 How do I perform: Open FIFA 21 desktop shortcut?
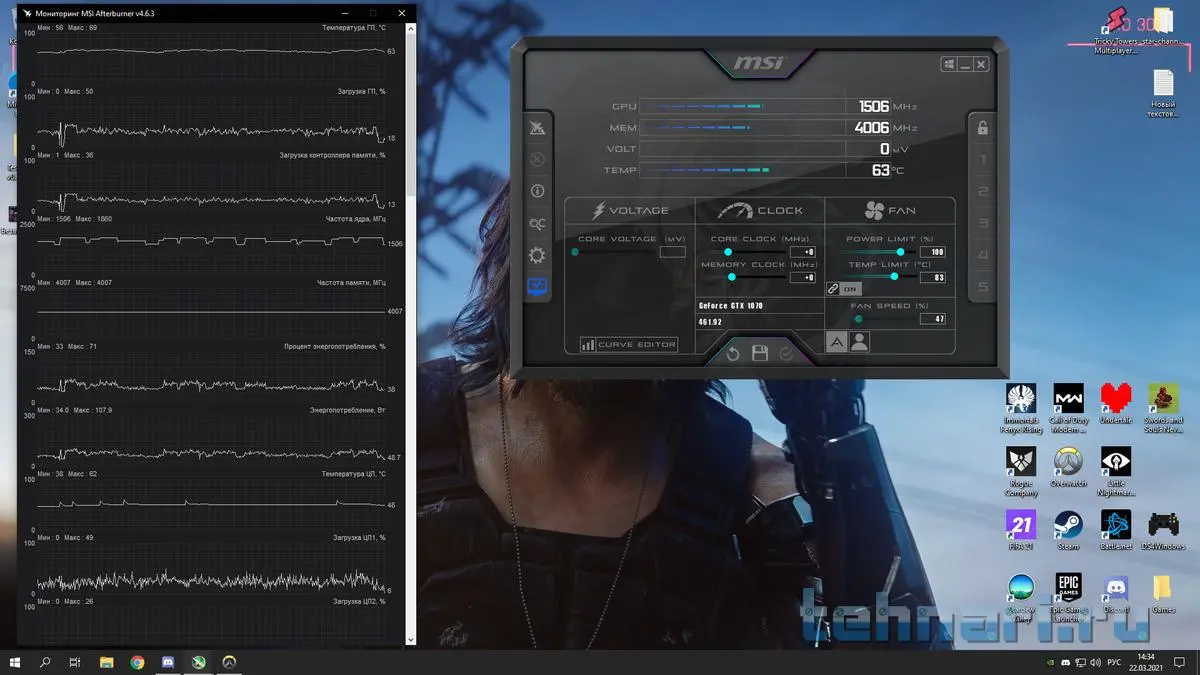[1021, 530]
